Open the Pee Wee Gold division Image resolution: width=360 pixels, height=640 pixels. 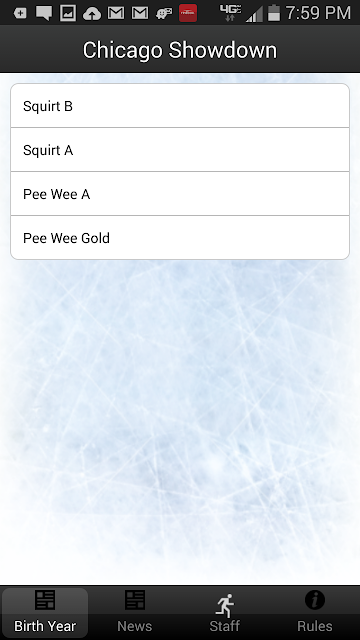(180, 238)
